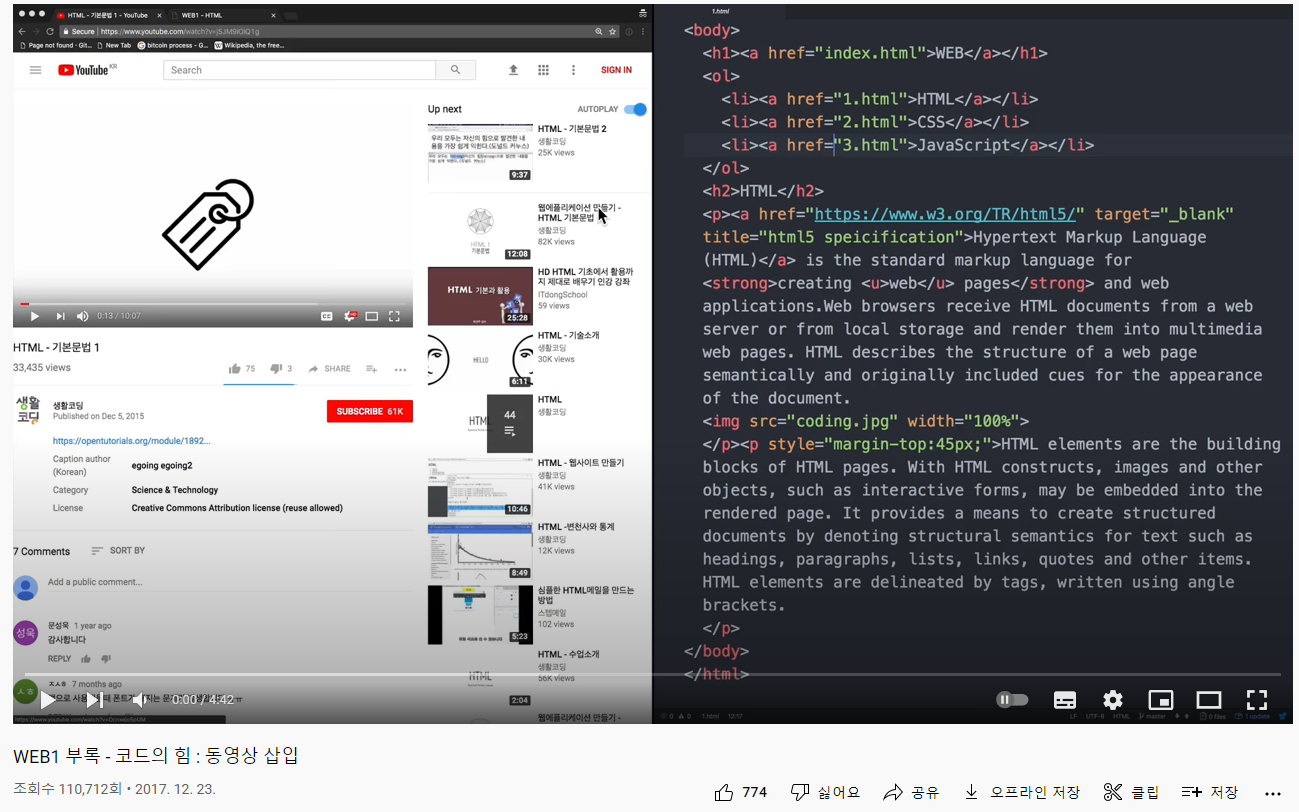Toggle subtitles in the main player controls

coord(1065,699)
